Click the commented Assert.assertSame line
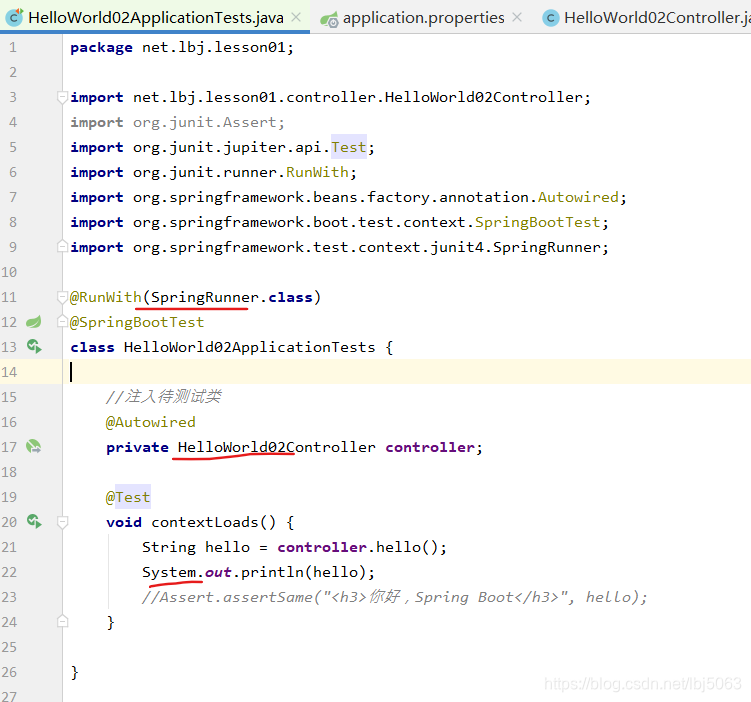This screenshot has width=751, height=702. pos(394,597)
